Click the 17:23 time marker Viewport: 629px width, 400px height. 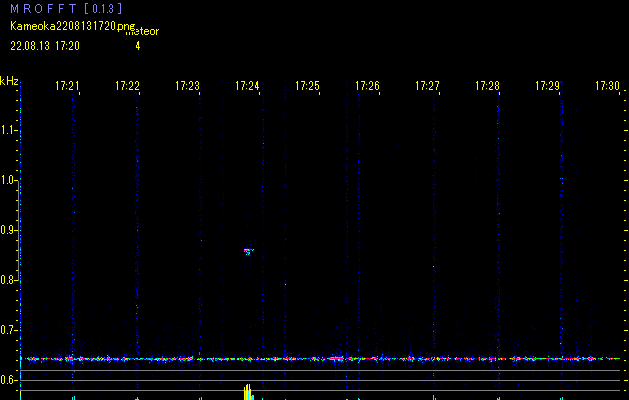(187, 86)
